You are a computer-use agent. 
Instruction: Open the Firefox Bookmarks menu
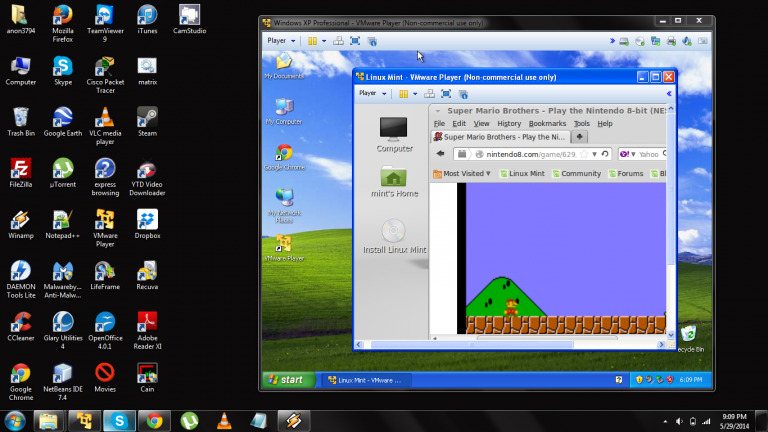[x=547, y=123]
